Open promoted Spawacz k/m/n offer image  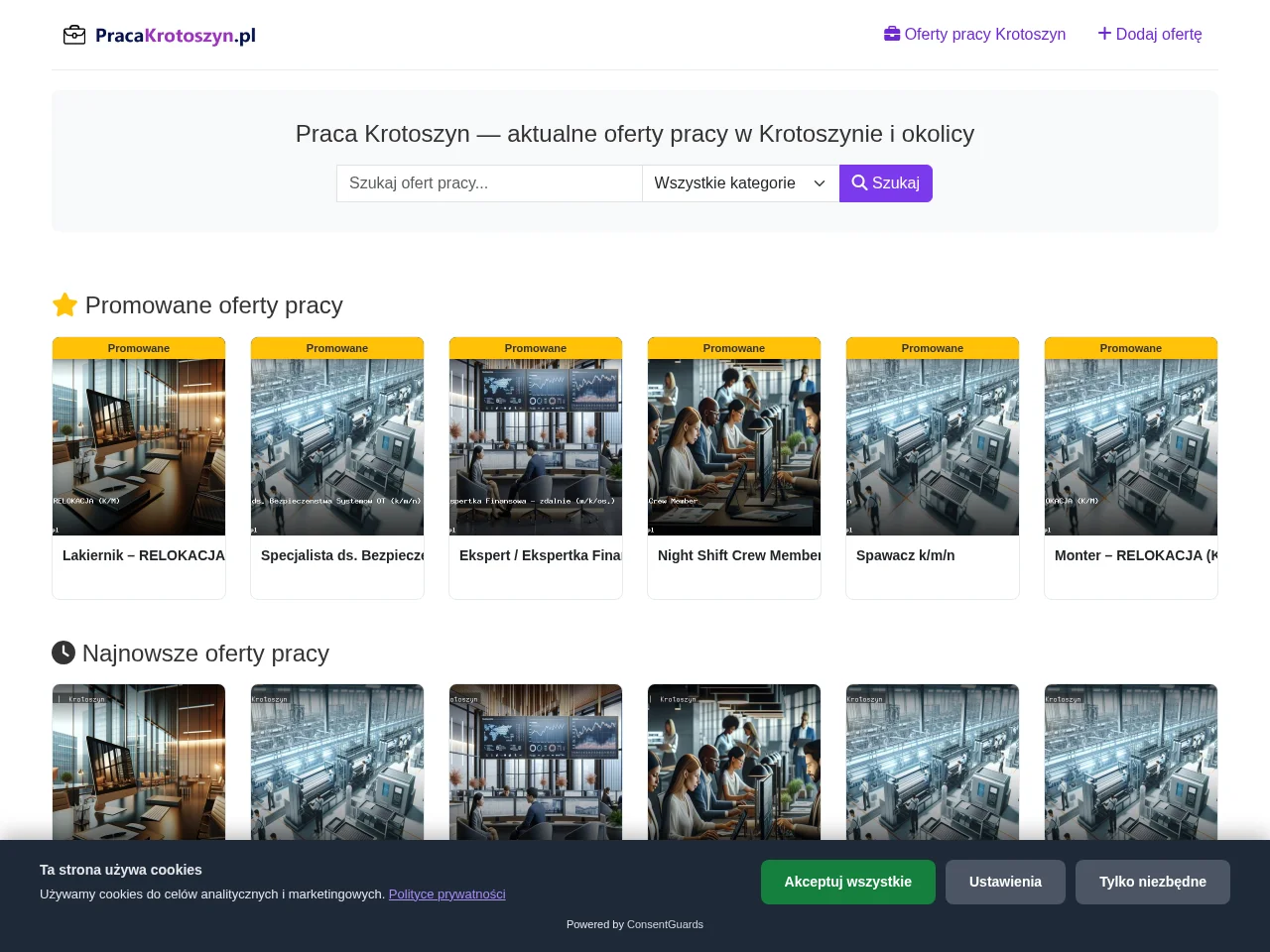pyautogui.click(x=933, y=447)
